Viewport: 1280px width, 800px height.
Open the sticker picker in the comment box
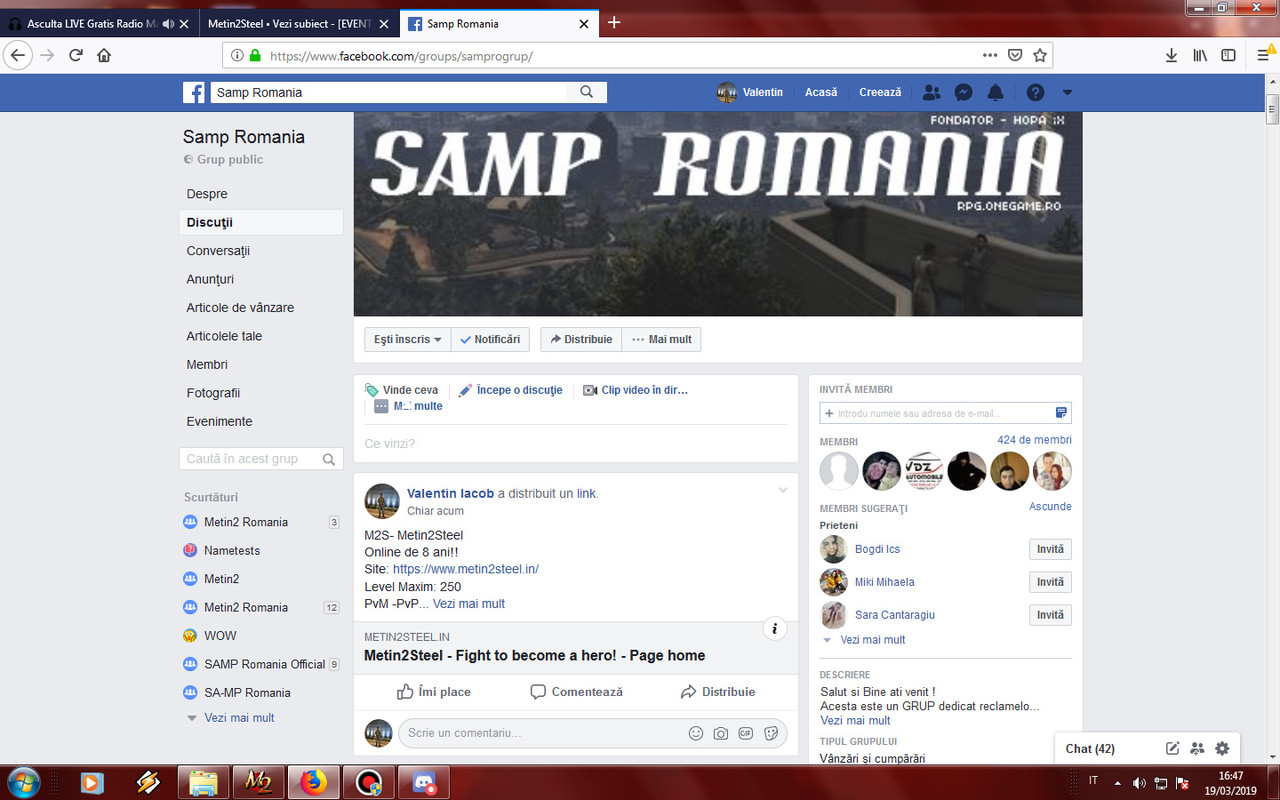tap(771, 733)
